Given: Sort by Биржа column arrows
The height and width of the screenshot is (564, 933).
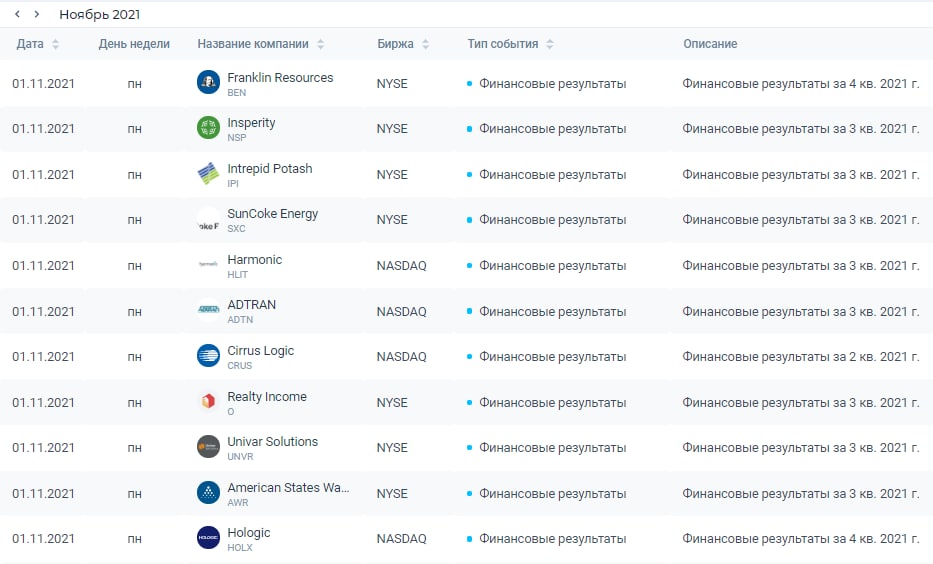Looking at the screenshot, I should click(425, 44).
